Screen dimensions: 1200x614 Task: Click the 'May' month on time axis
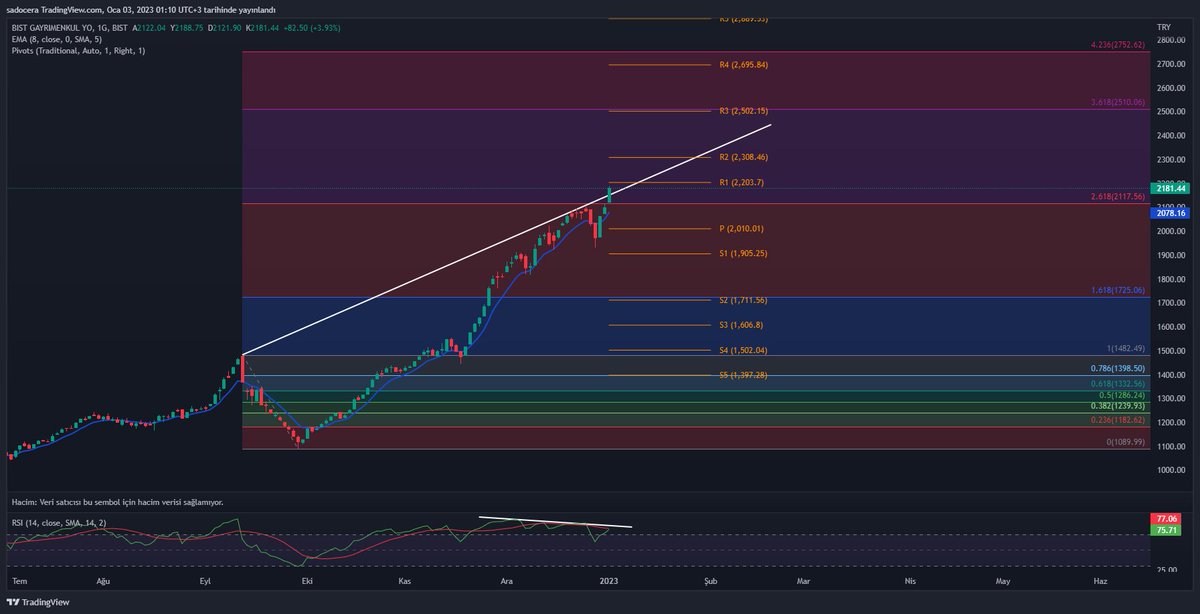coord(1004,580)
